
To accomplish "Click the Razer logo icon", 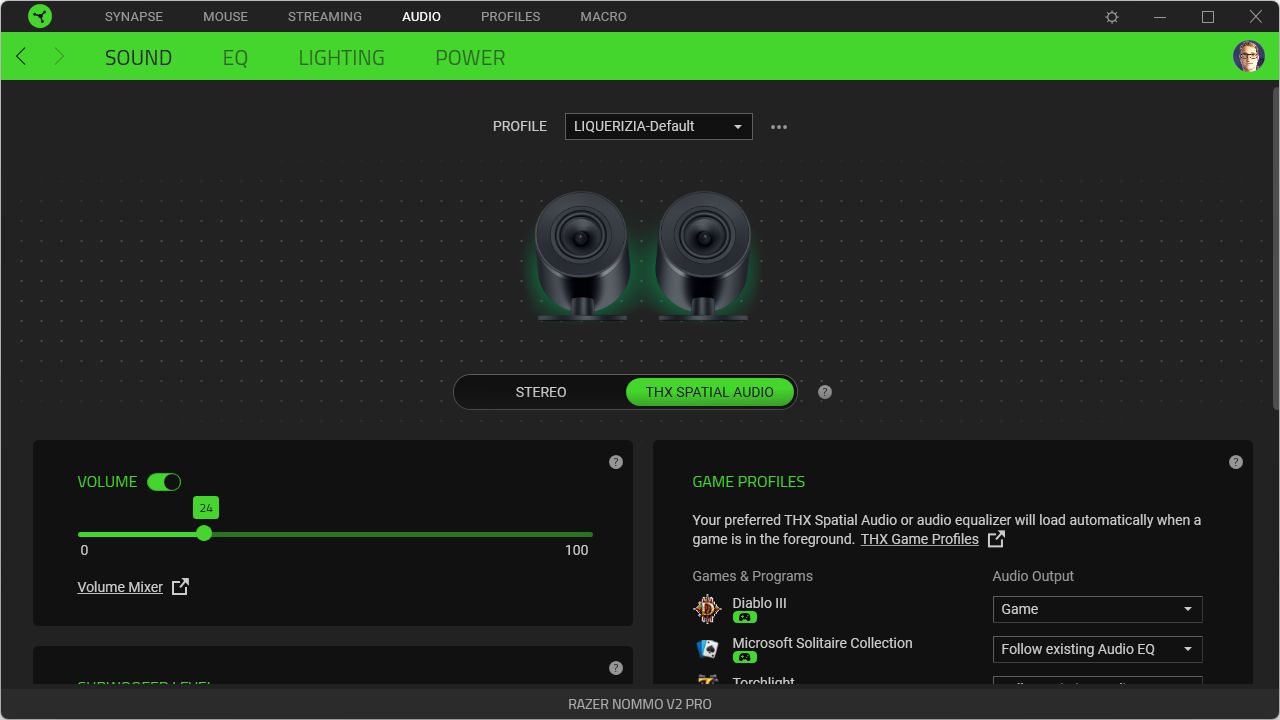I will 40,16.
